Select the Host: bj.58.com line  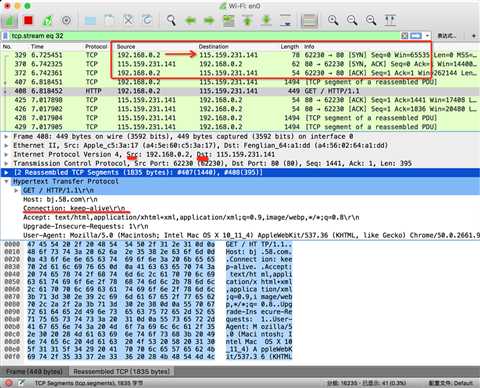(60, 199)
